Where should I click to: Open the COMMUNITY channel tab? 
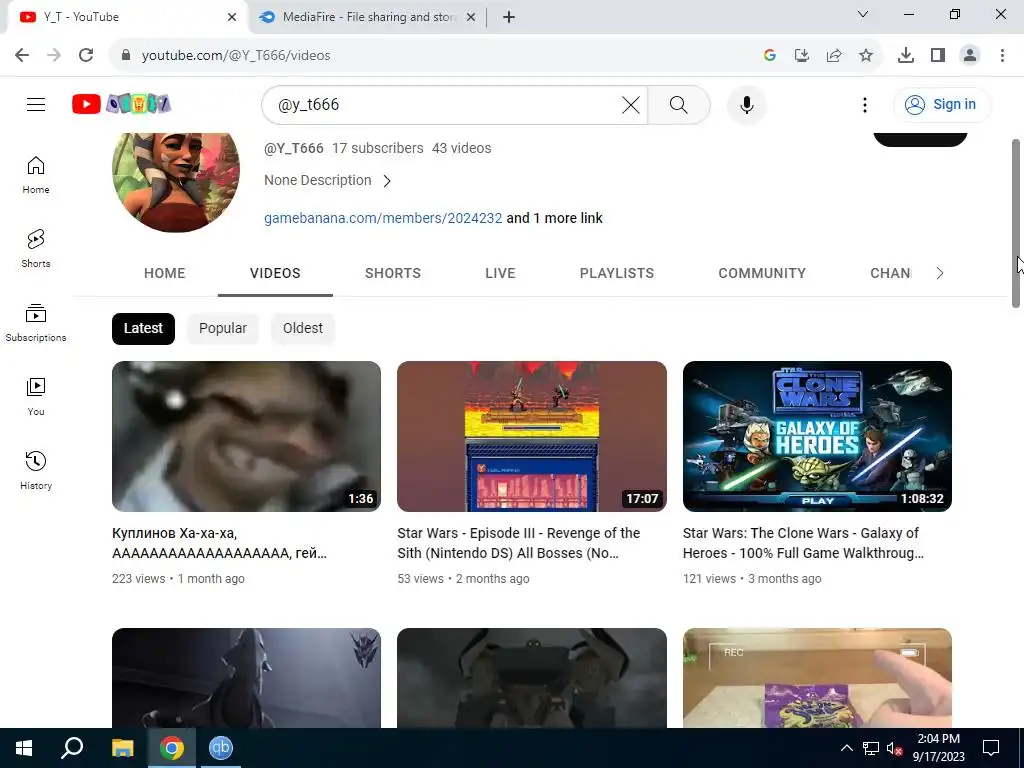point(762,273)
